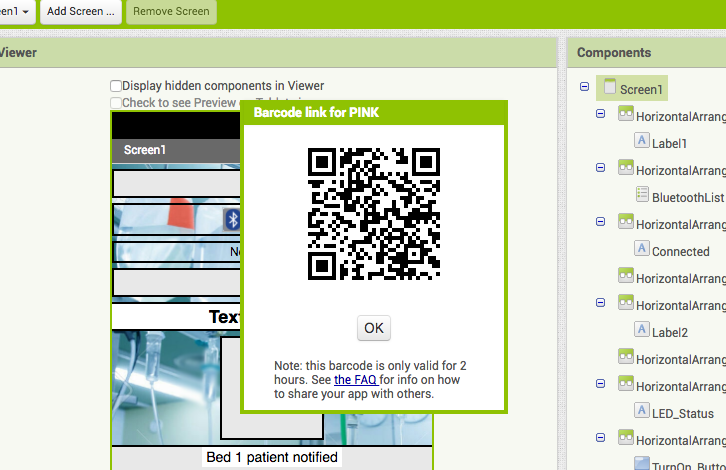The image size is (726, 470).
Task: Collapse the HorizontalArrangement containing BluetoothList
Action: [x=601, y=168]
